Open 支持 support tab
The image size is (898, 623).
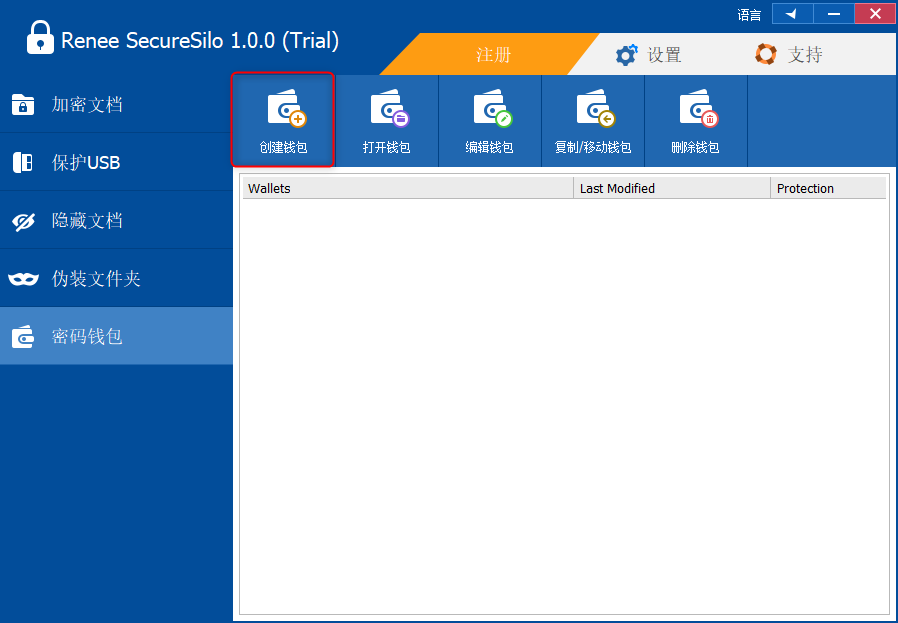[x=789, y=54]
